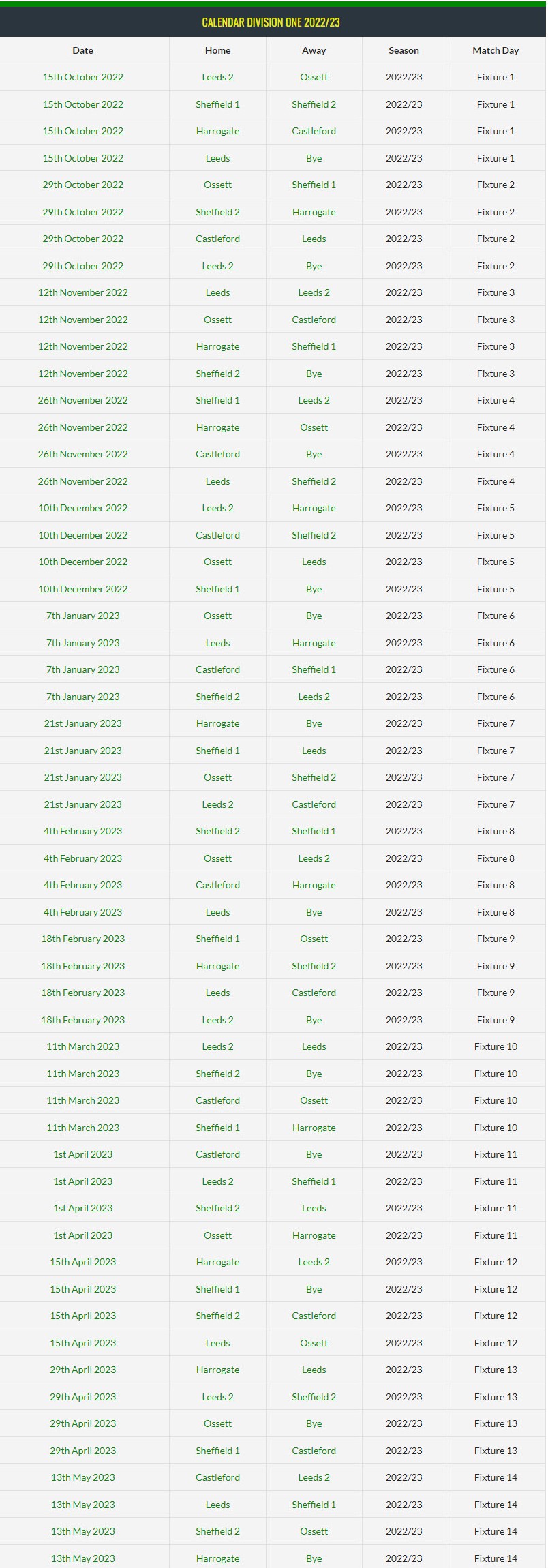Click the Date column header

82,50
